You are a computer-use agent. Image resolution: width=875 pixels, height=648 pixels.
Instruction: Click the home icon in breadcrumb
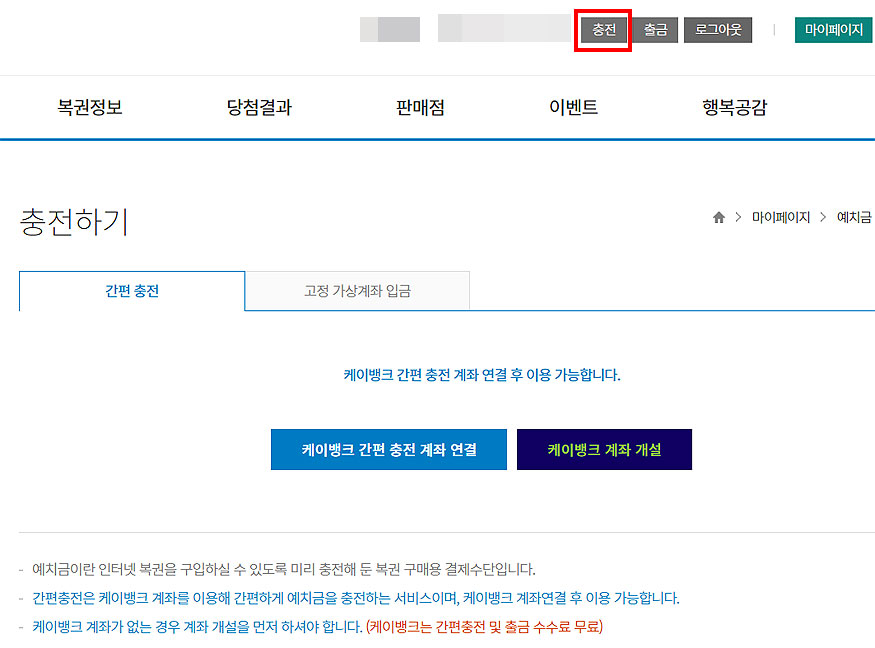(719, 217)
